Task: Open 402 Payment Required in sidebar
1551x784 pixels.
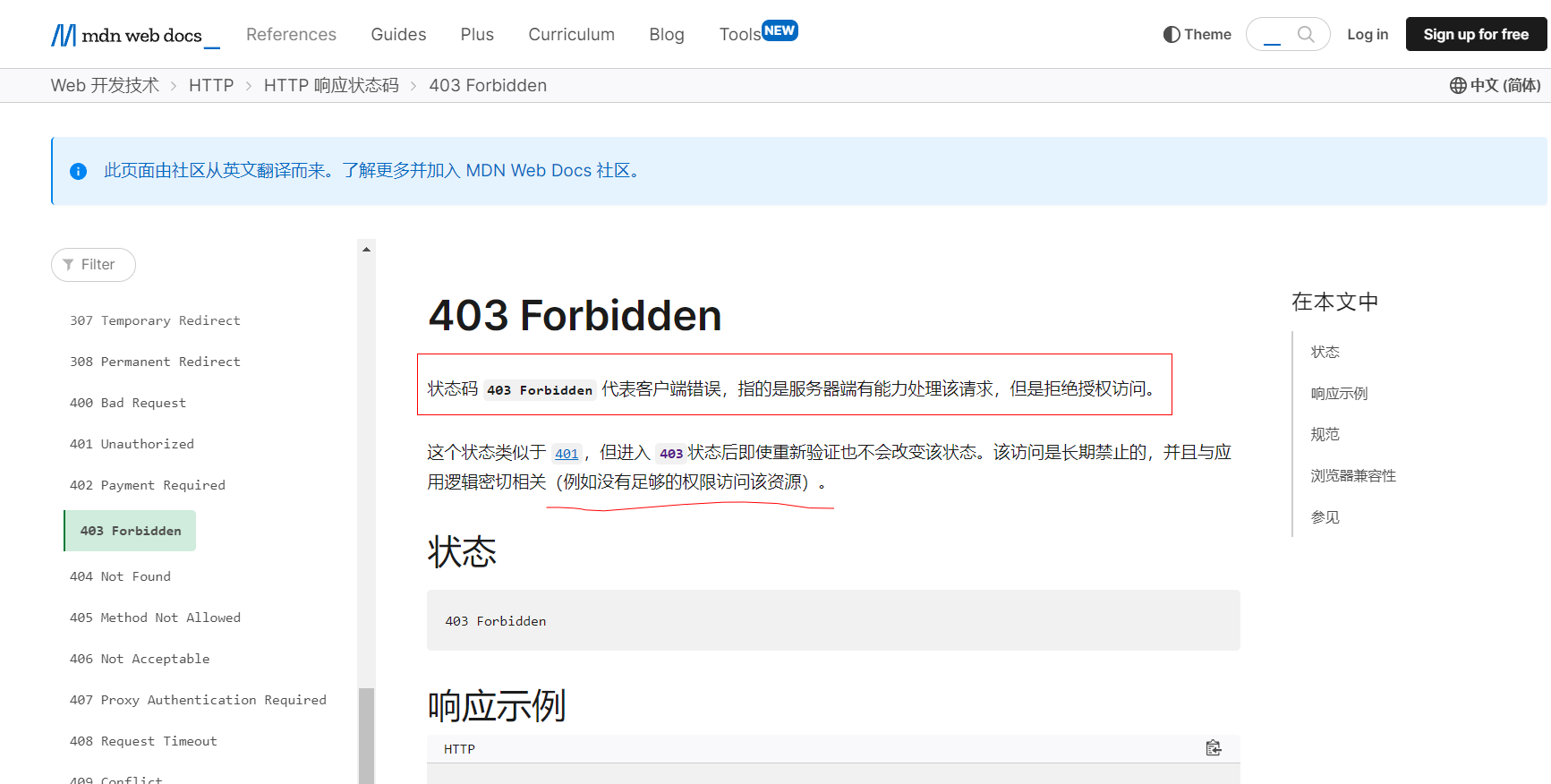Action: click(x=148, y=485)
